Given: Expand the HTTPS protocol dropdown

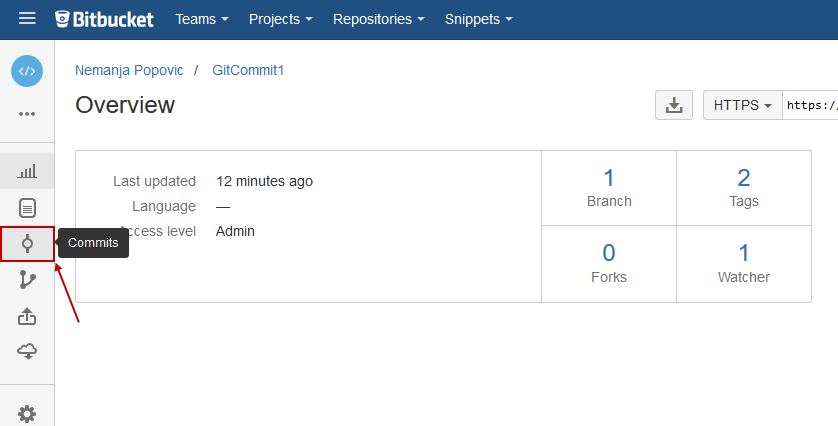Looking at the screenshot, I should [742, 105].
